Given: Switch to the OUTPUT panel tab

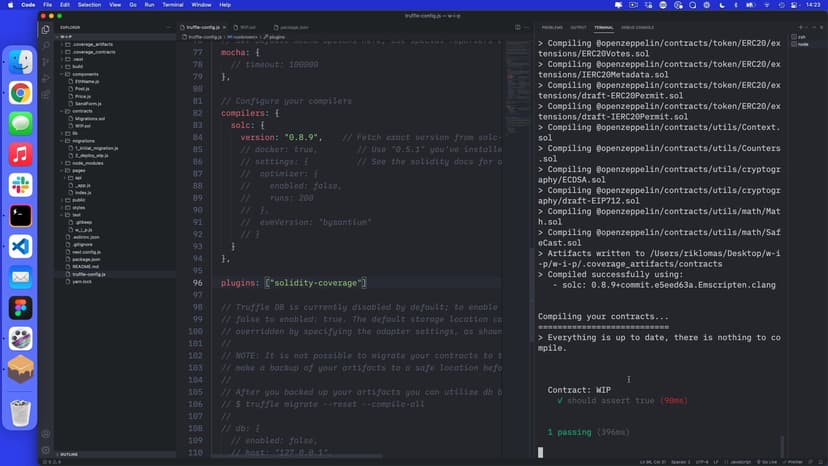Looking at the screenshot, I should (x=578, y=27).
